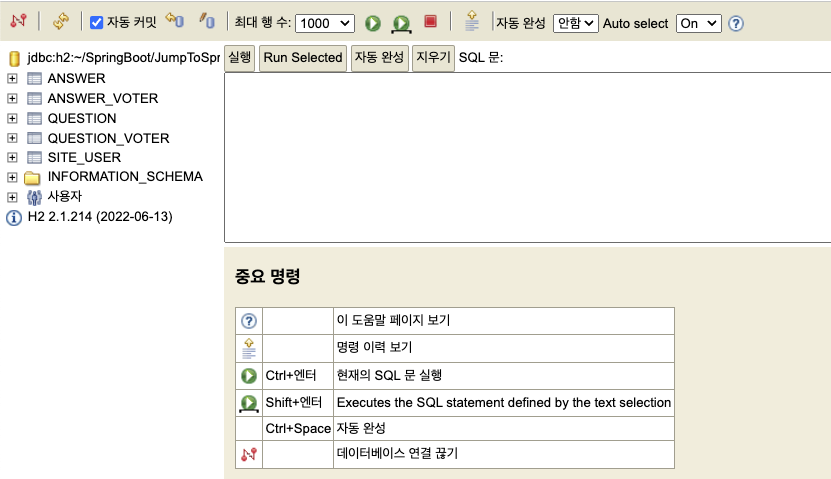Click the 이 도움말 페이지 보기 text

[x=393, y=320]
